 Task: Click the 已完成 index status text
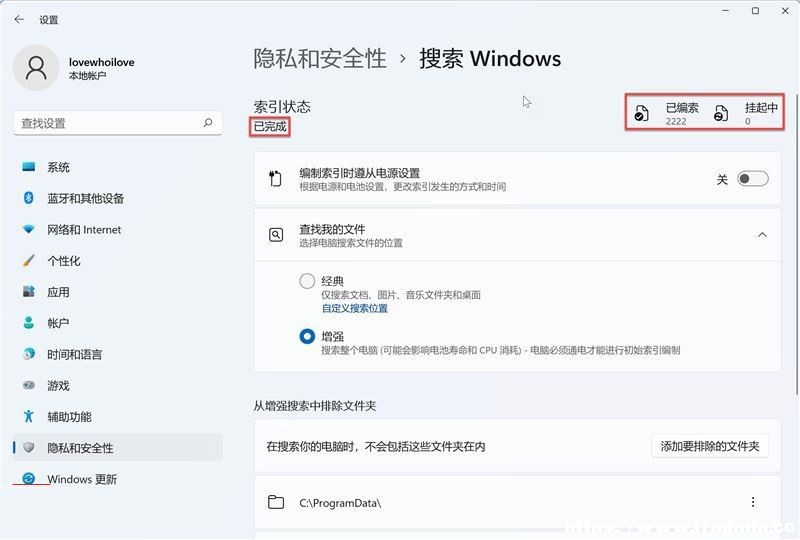pos(270,126)
